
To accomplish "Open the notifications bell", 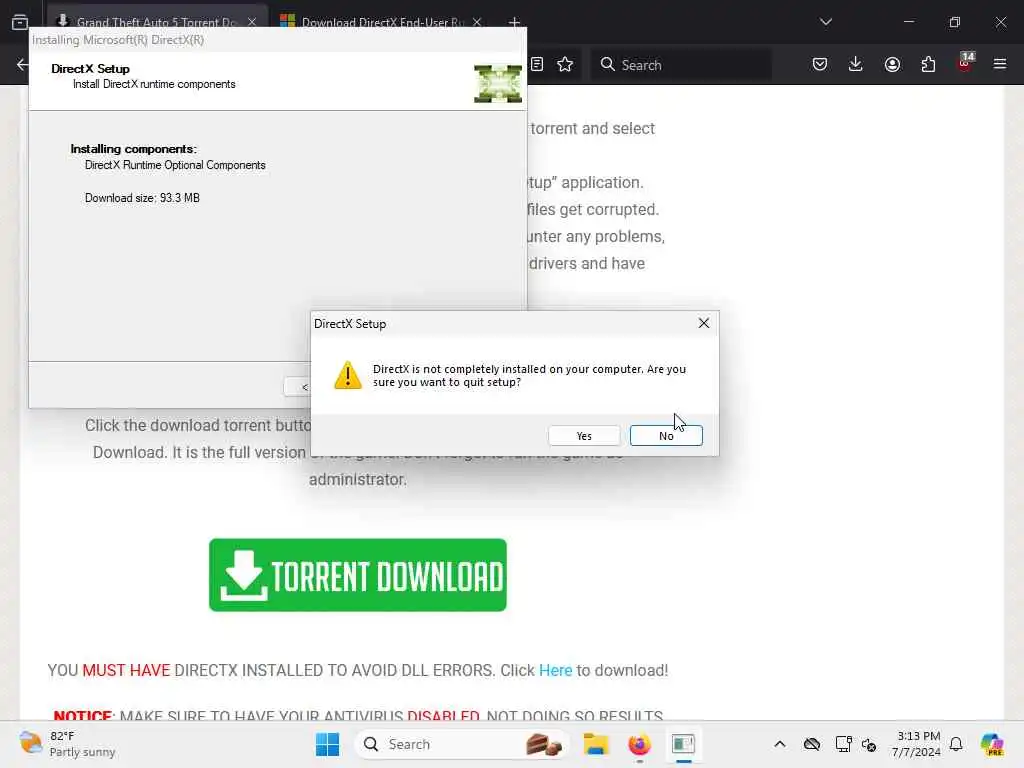I will click(956, 744).
